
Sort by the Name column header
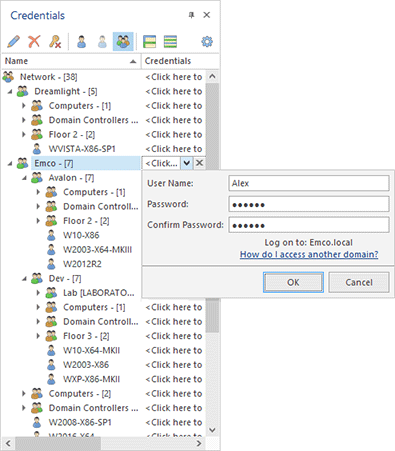(71, 61)
